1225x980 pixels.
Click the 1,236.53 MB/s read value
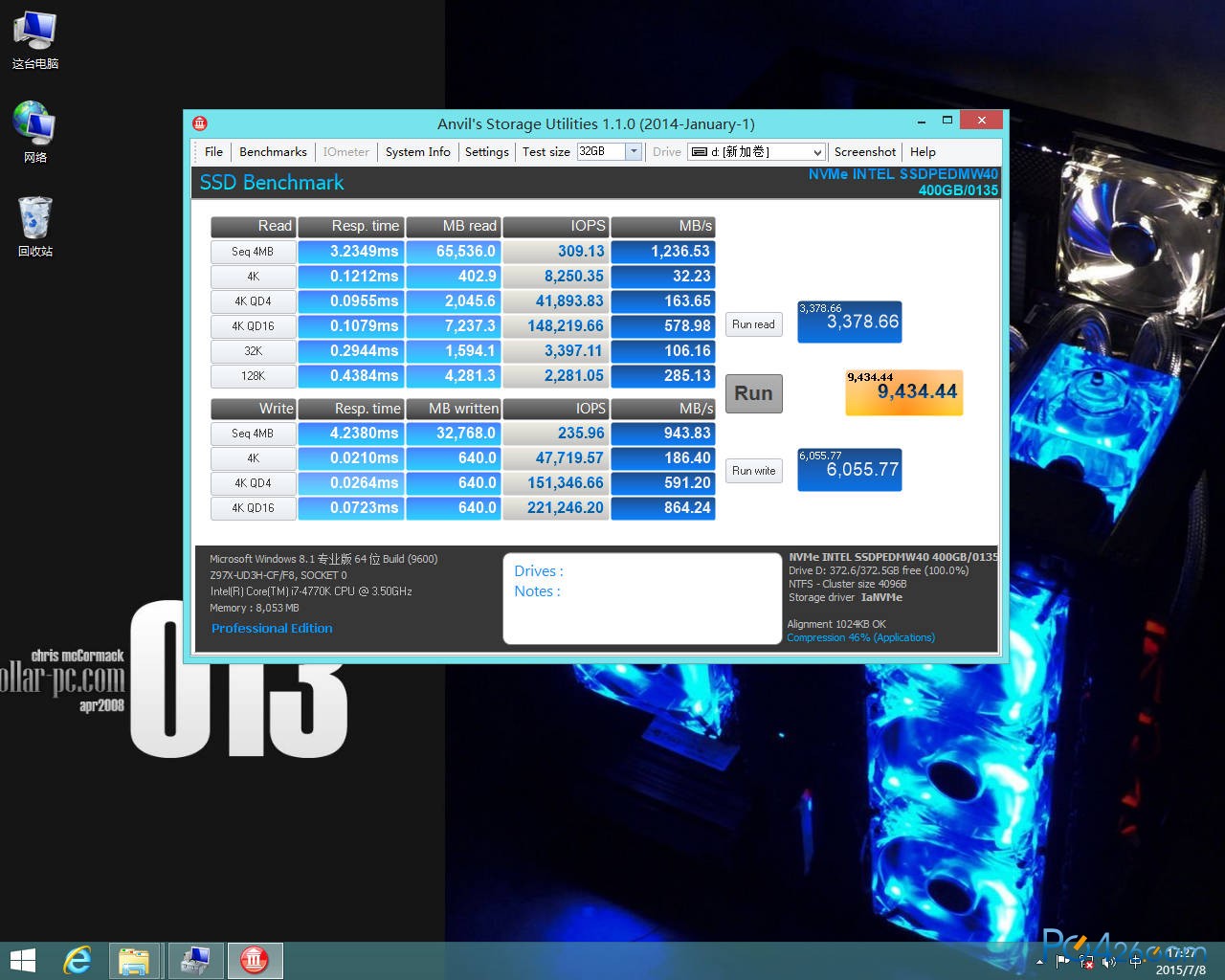coord(663,252)
